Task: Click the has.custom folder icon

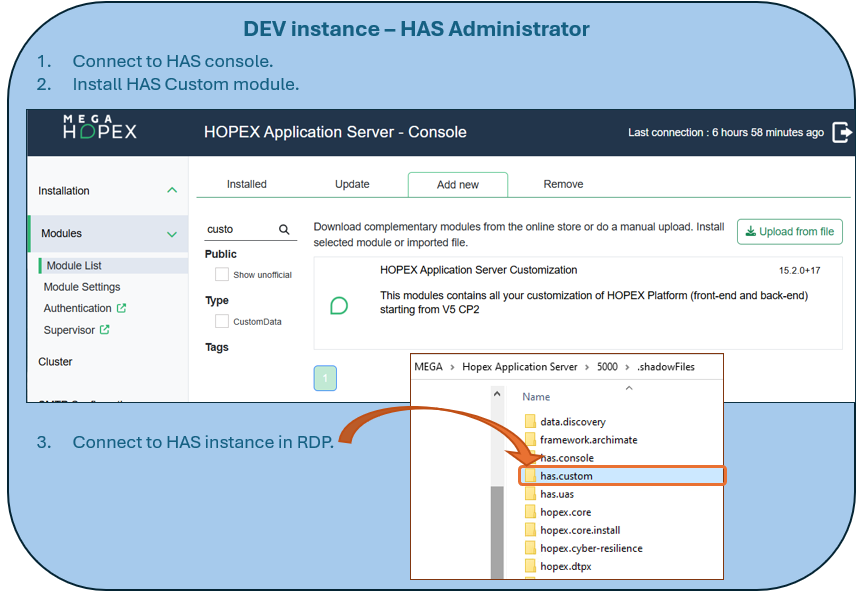Action: (530, 476)
